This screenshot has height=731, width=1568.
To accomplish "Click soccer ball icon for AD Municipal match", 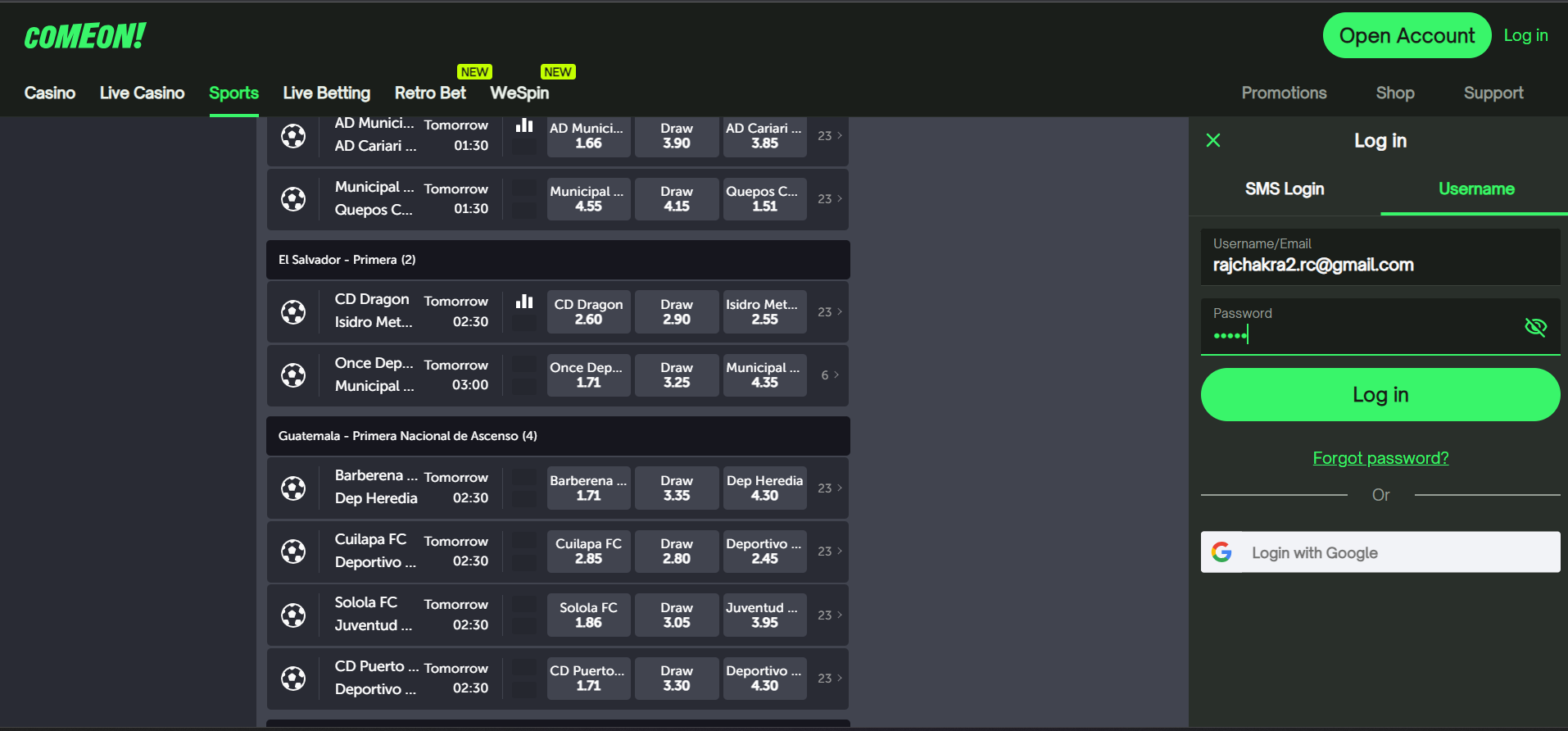I will click(x=293, y=135).
